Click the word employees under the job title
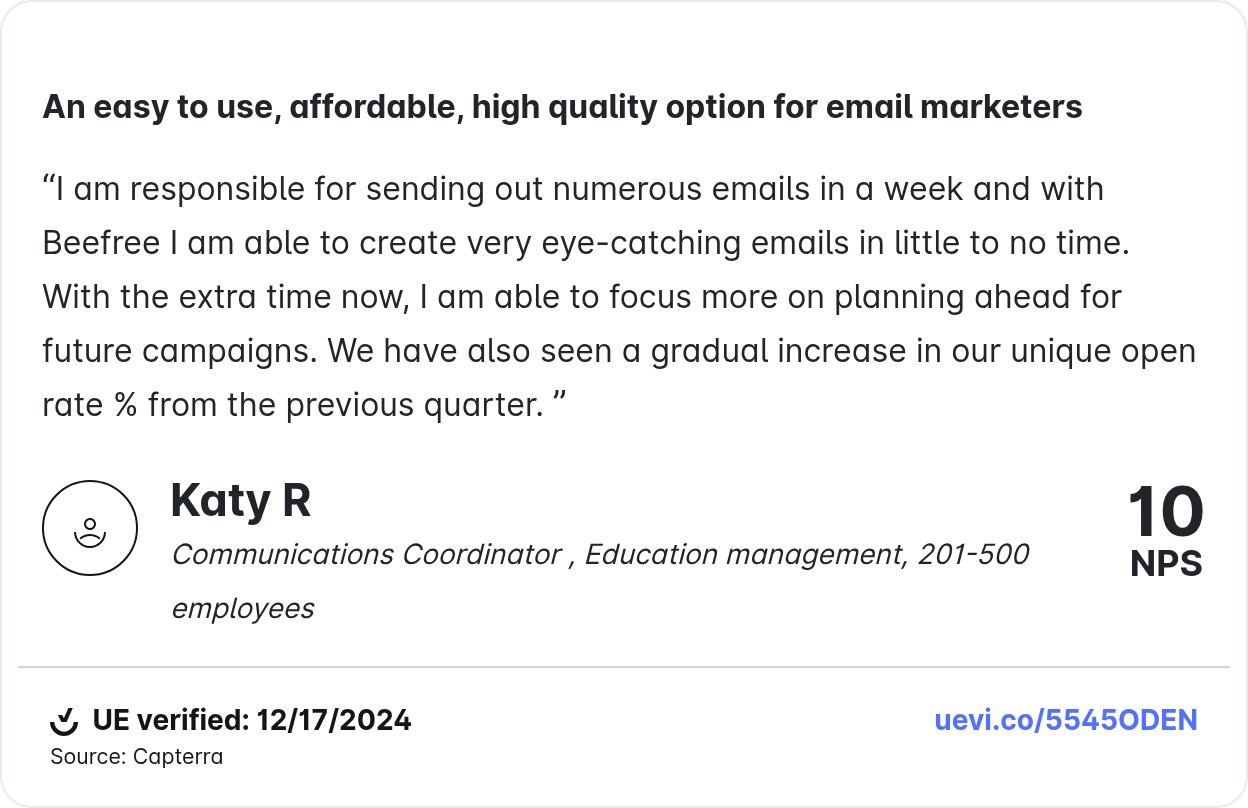The width and height of the screenshot is (1248, 808). coord(242,608)
